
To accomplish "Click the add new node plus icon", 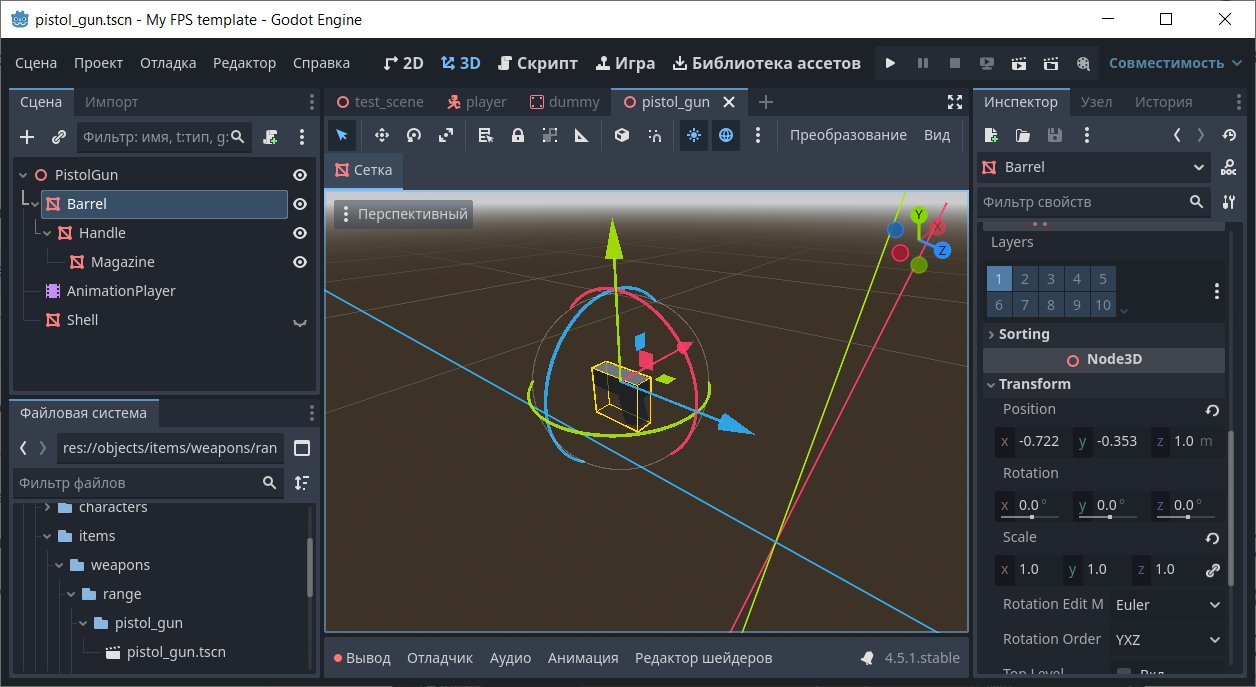I will point(27,137).
